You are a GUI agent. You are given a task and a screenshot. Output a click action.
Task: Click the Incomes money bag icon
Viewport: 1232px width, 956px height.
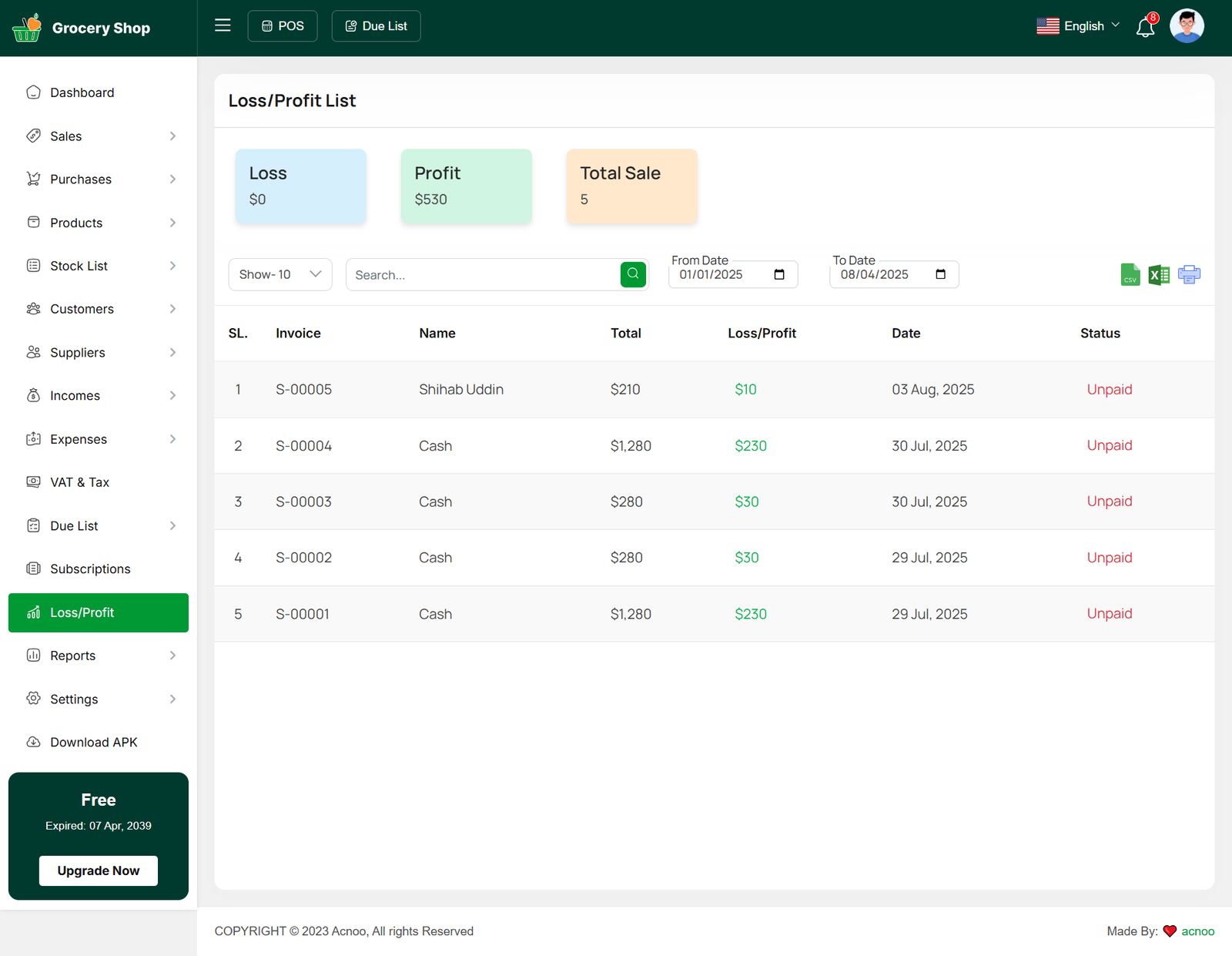tap(33, 395)
